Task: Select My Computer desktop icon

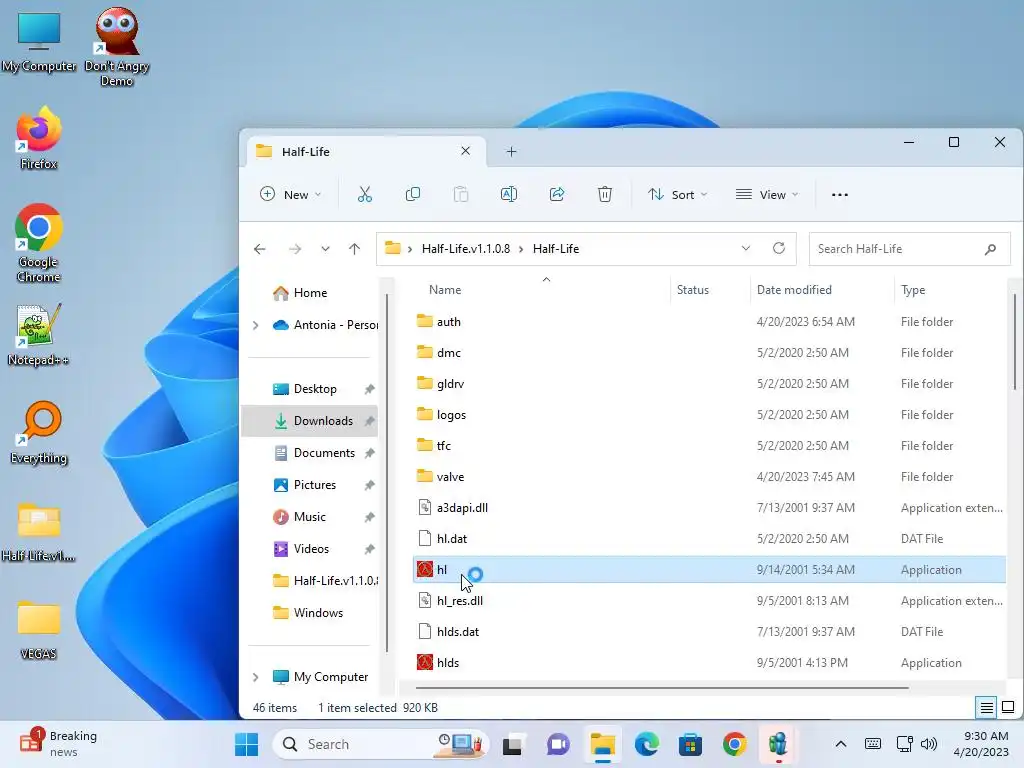Action: (39, 41)
